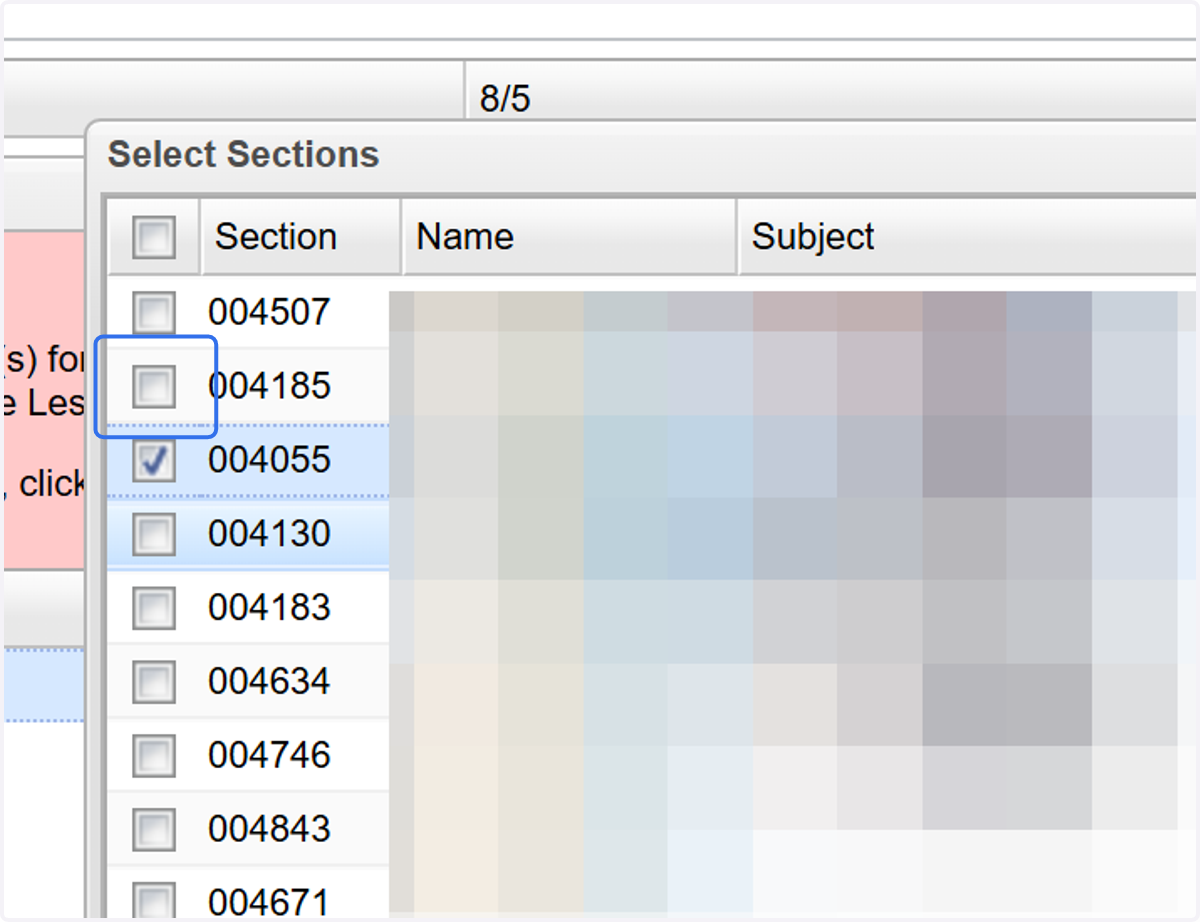This screenshot has width=1200, height=922.
Task: Check the box for section 004507
Action: (154, 313)
